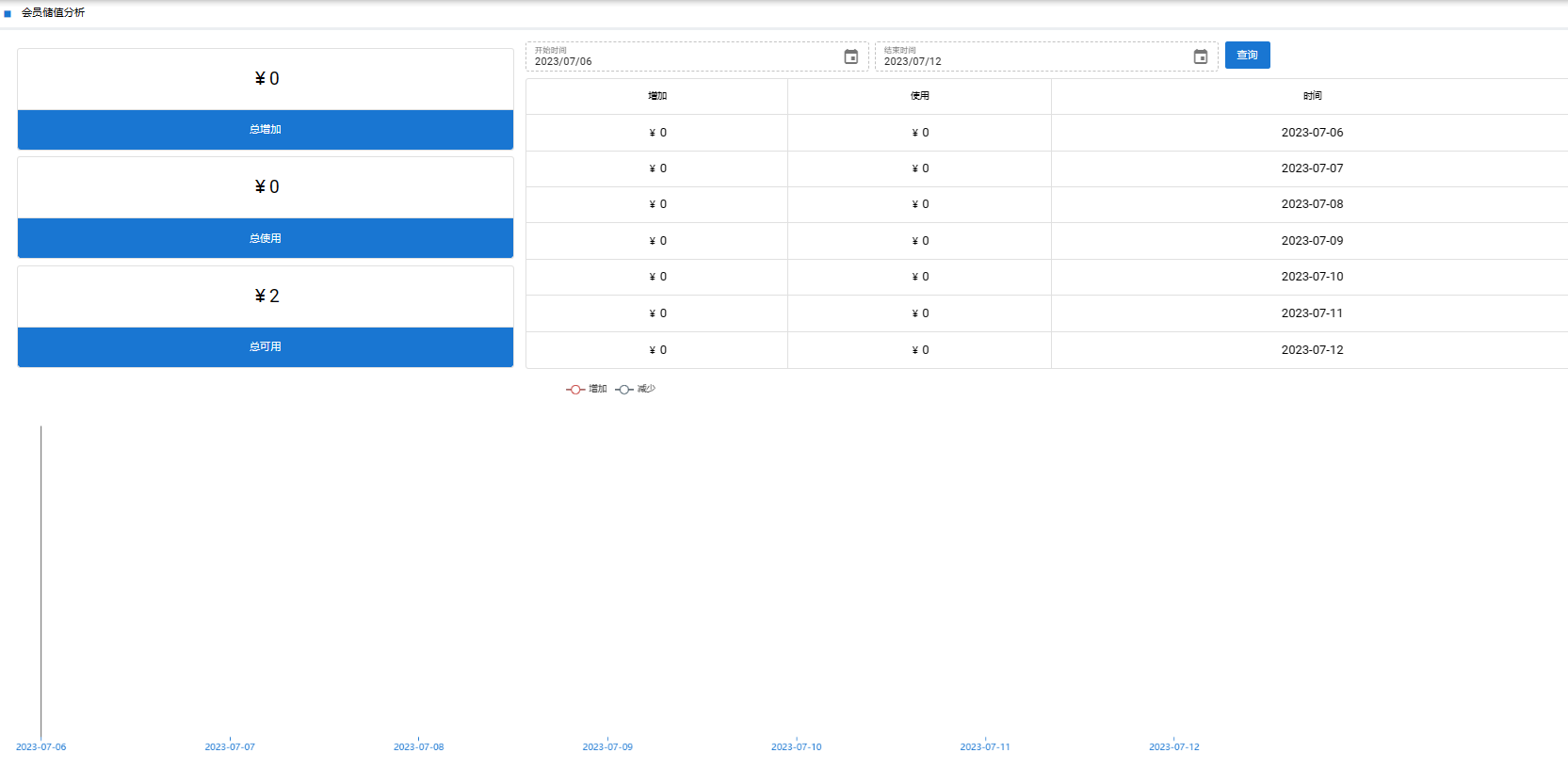Screen dimensions: 1568x769
Task: Click table cell 2023-07-10
Action: pyautogui.click(x=1312, y=277)
